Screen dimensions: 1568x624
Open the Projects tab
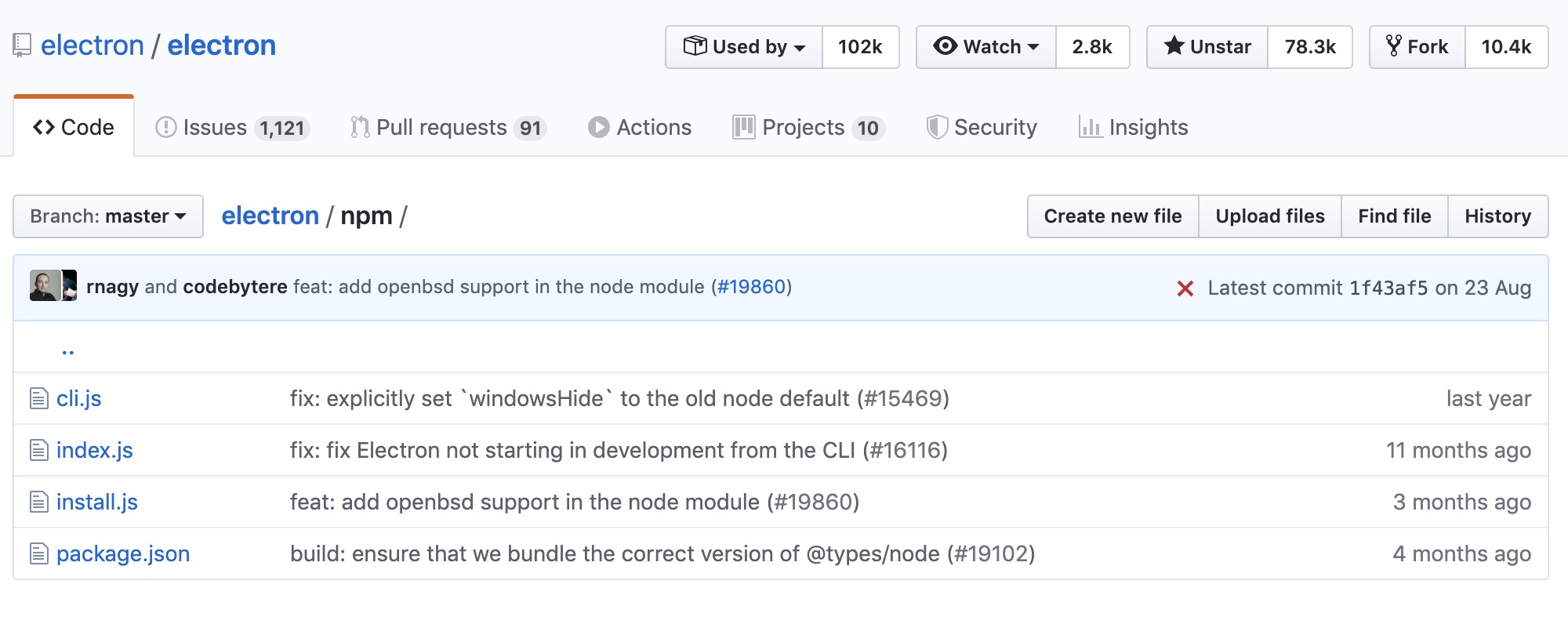pos(809,127)
